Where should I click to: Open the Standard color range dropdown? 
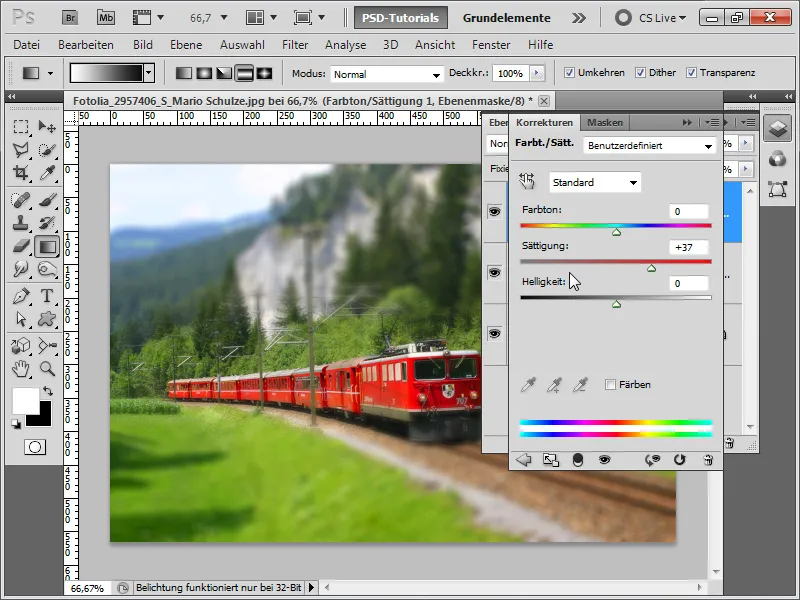[x=595, y=183]
